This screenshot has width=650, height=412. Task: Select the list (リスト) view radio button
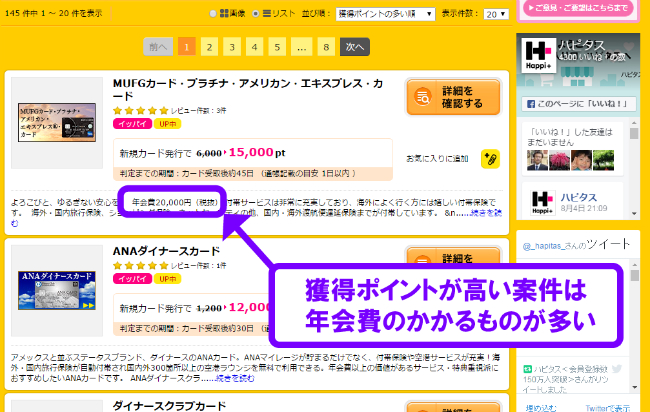[256, 14]
